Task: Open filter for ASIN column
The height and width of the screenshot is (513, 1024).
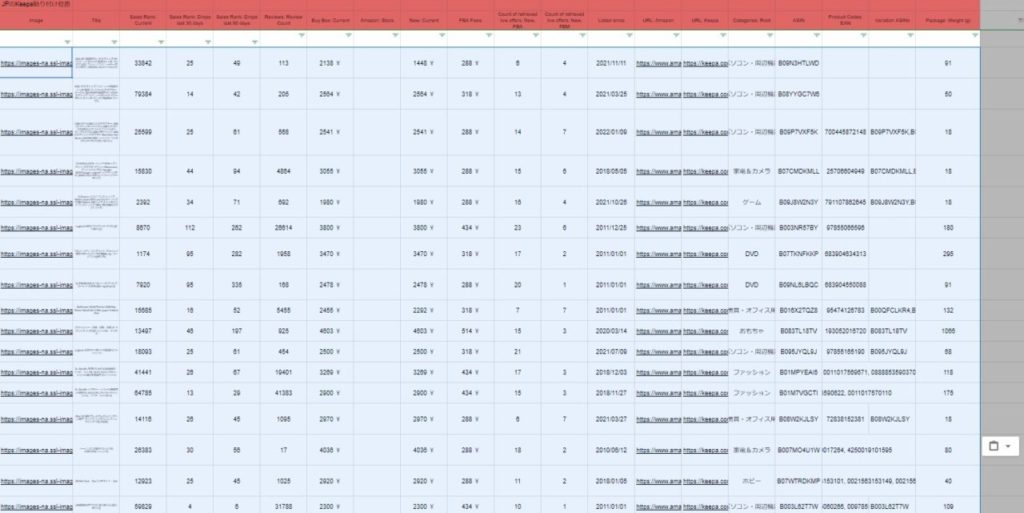Action: tap(817, 35)
